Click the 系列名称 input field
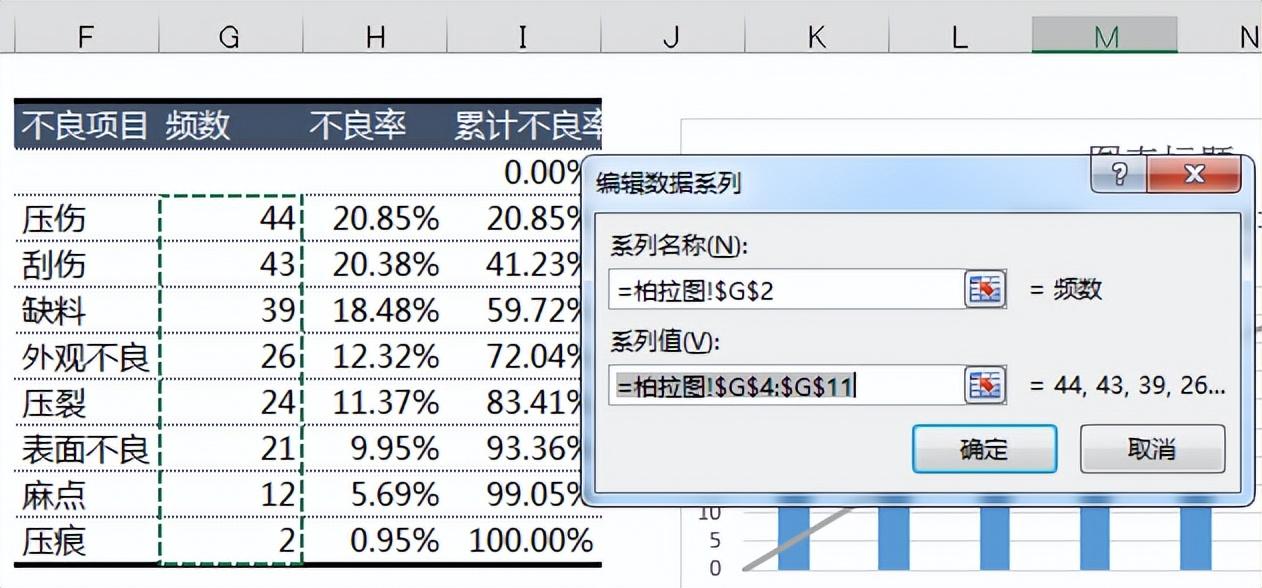Image resolution: width=1262 pixels, height=588 pixels. pyautogui.click(x=786, y=289)
